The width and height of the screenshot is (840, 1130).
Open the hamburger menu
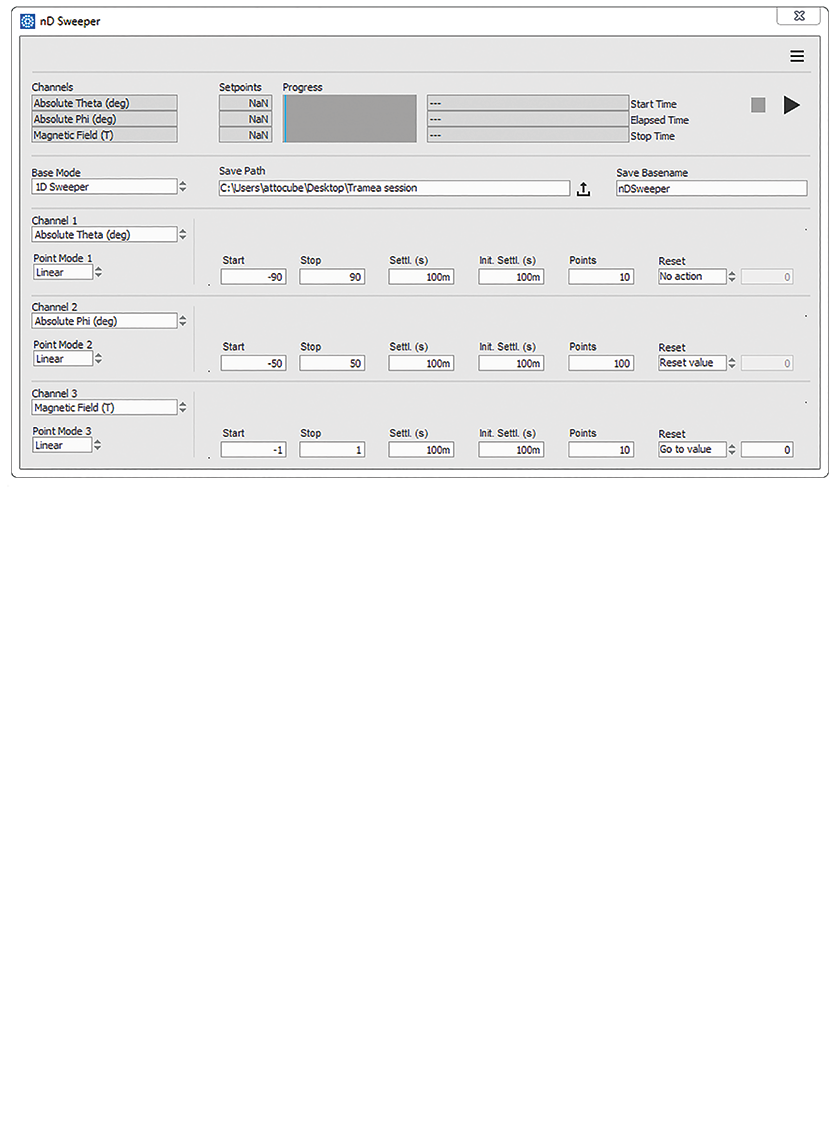[x=797, y=56]
